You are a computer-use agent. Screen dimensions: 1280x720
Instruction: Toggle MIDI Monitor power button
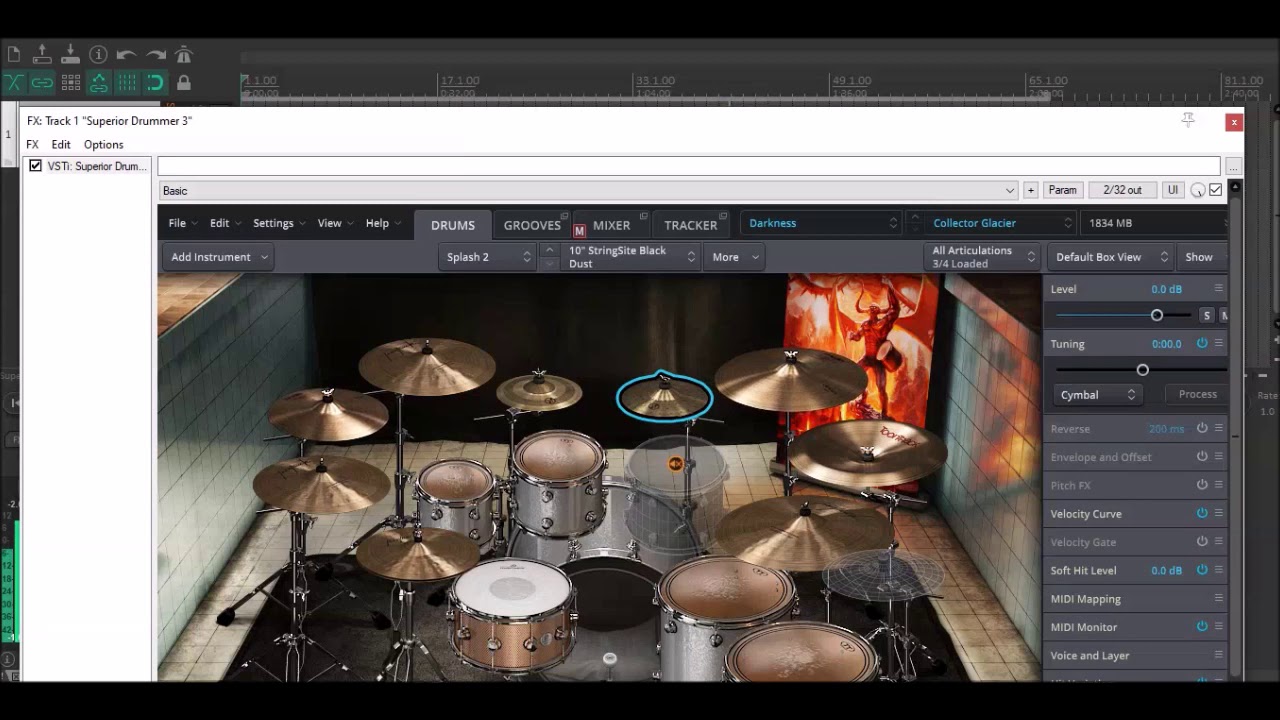[1202, 626]
